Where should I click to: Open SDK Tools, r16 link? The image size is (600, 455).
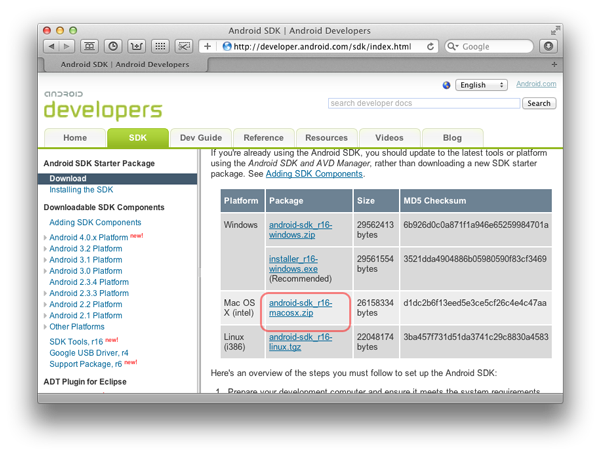coord(76,342)
